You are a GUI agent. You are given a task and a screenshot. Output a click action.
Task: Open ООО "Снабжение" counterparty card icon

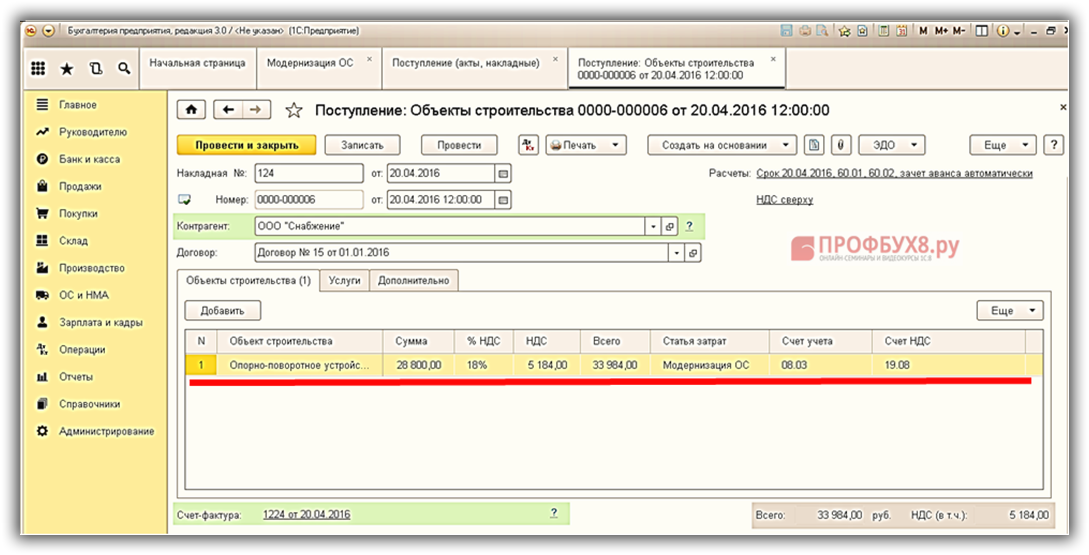click(x=670, y=226)
